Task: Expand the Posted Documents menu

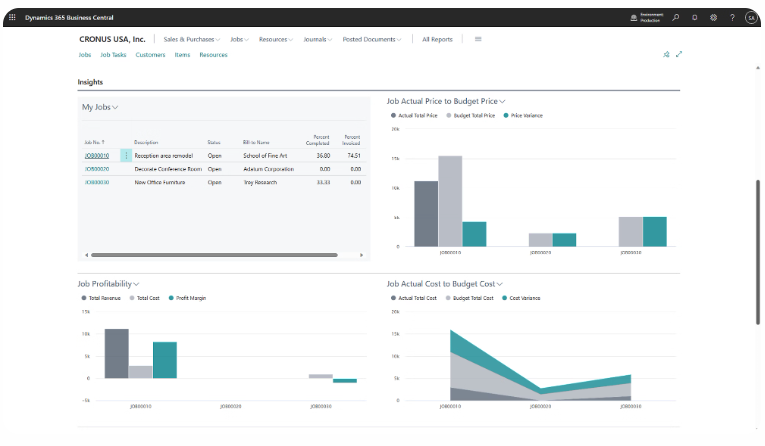Action: 372,40
